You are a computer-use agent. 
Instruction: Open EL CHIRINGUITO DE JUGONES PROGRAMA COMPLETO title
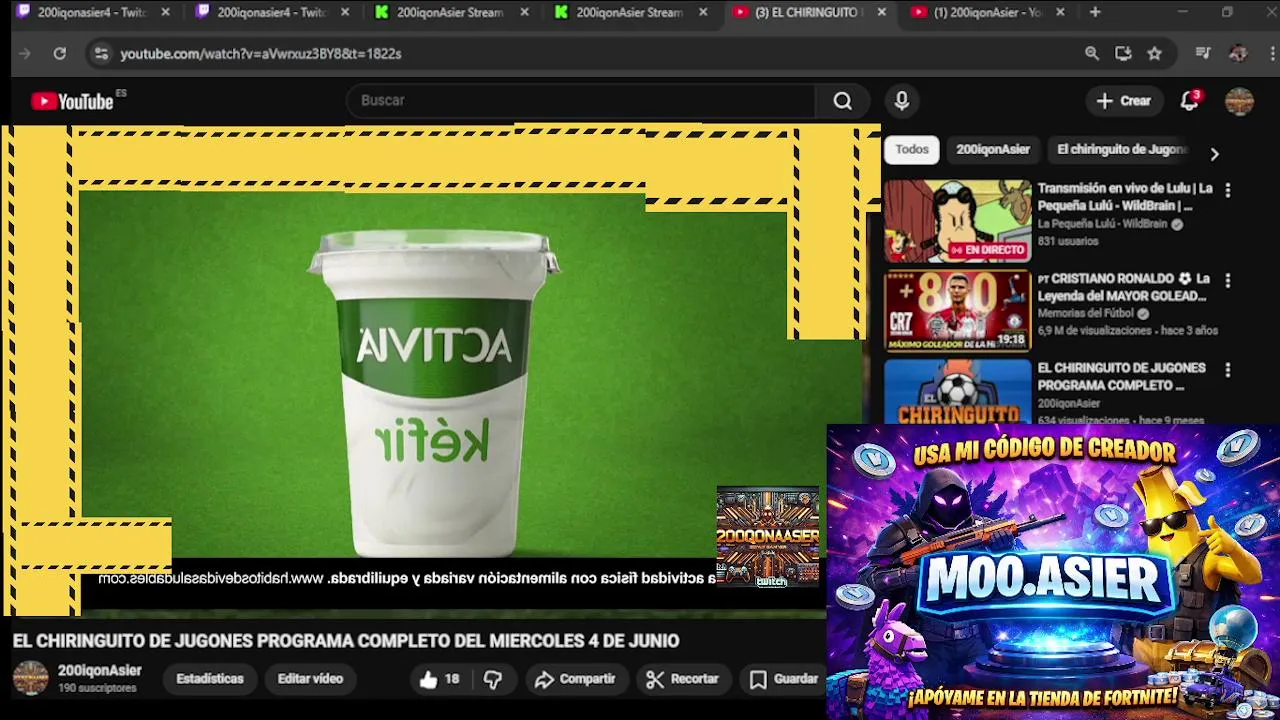tap(1121, 376)
